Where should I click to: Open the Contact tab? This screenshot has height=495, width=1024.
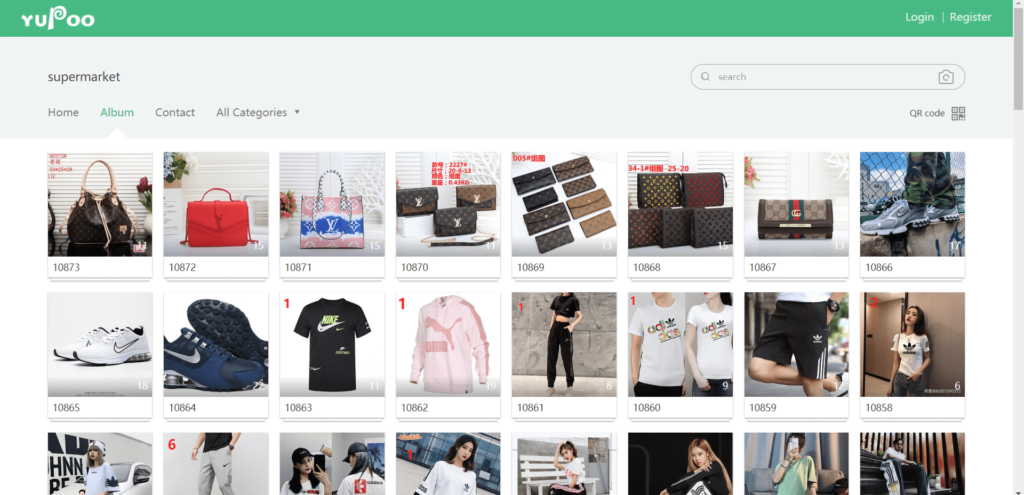(x=175, y=112)
